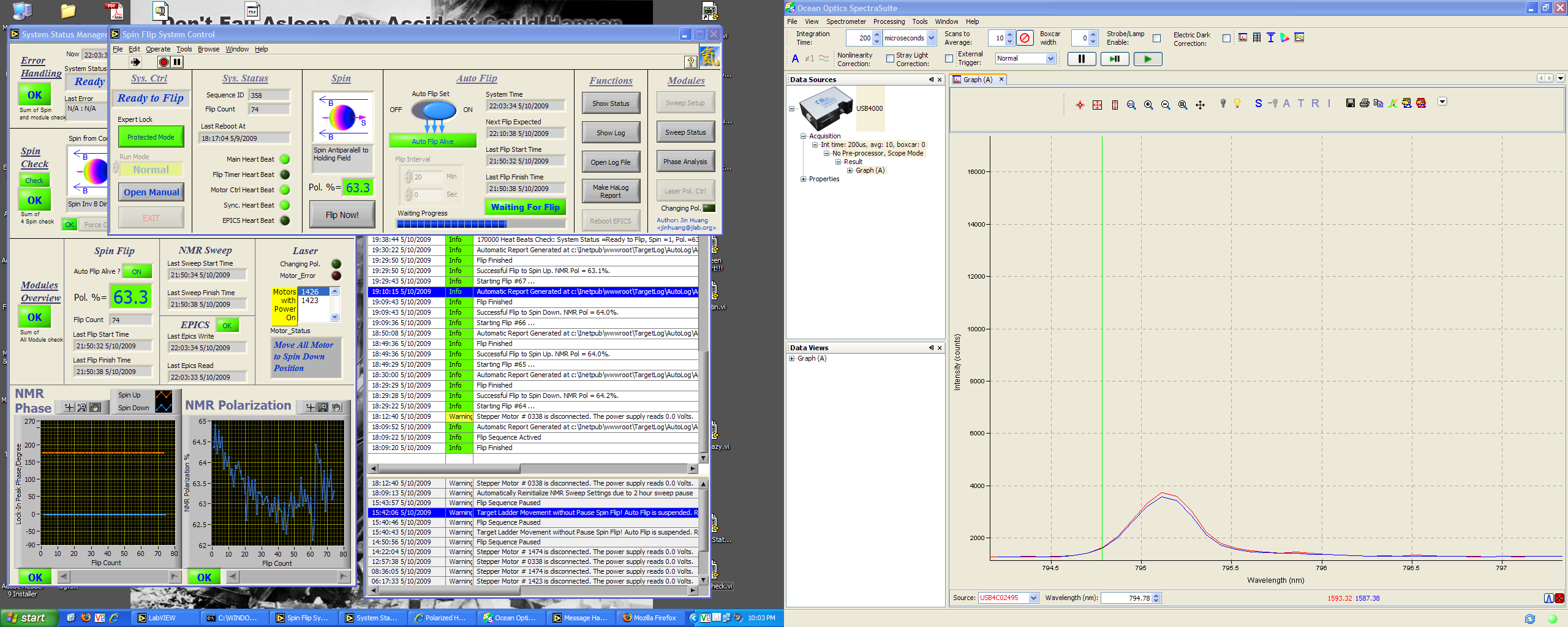Viewport: 1568px width, 627px height.
Task: Click the Phase Analysis button
Action: (685, 162)
